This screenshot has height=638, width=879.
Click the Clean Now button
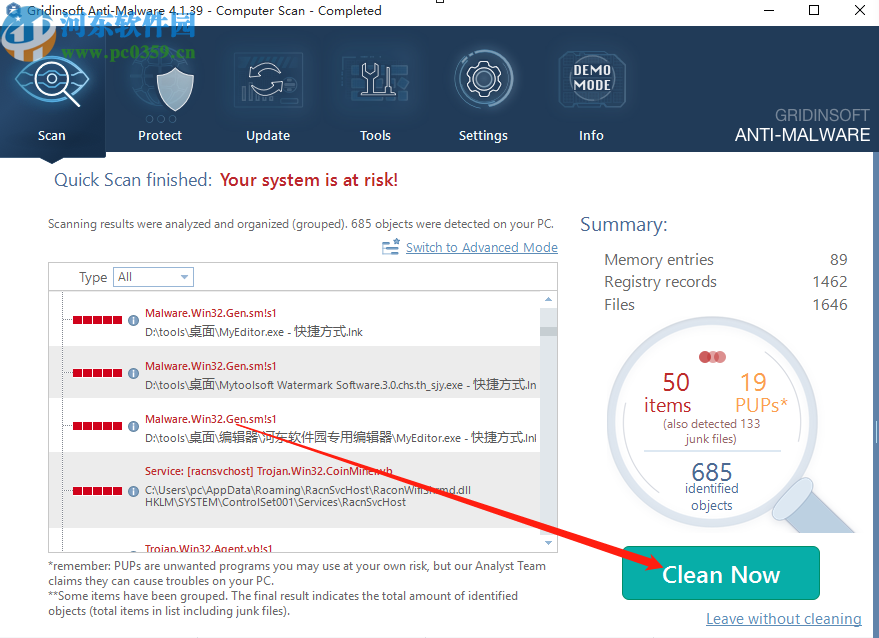pyautogui.click(x=721, y=573)
